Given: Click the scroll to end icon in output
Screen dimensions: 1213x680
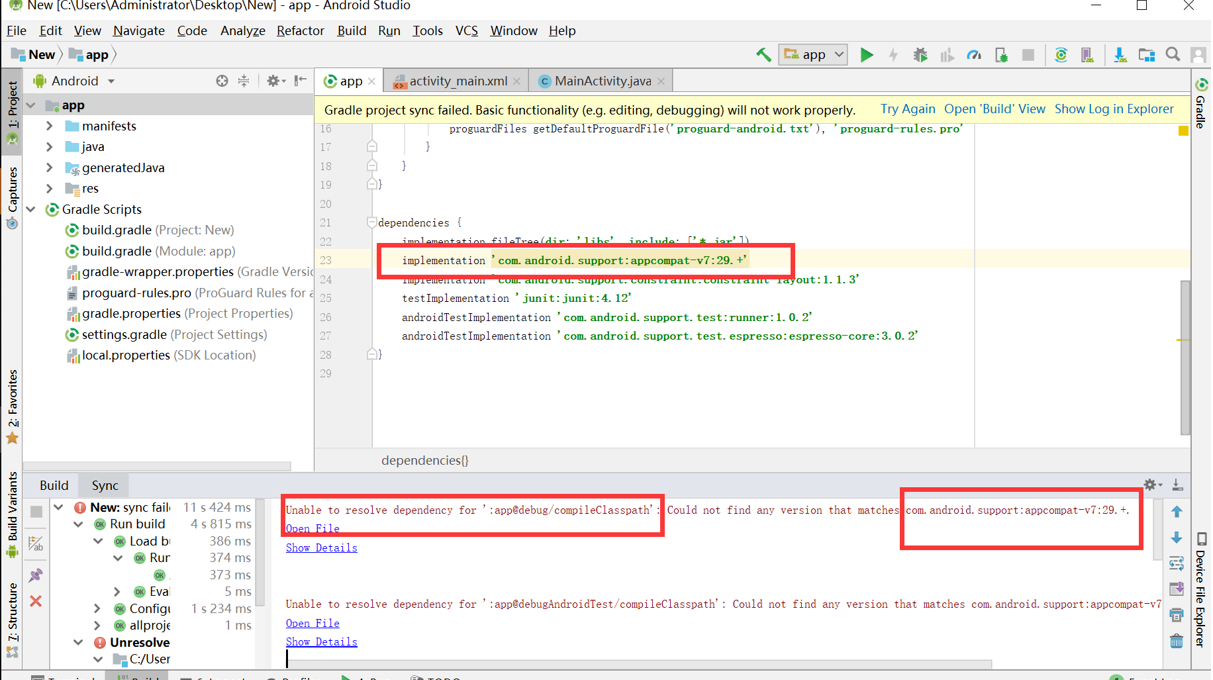Looking at the screenshot, I should [1177, 590].
